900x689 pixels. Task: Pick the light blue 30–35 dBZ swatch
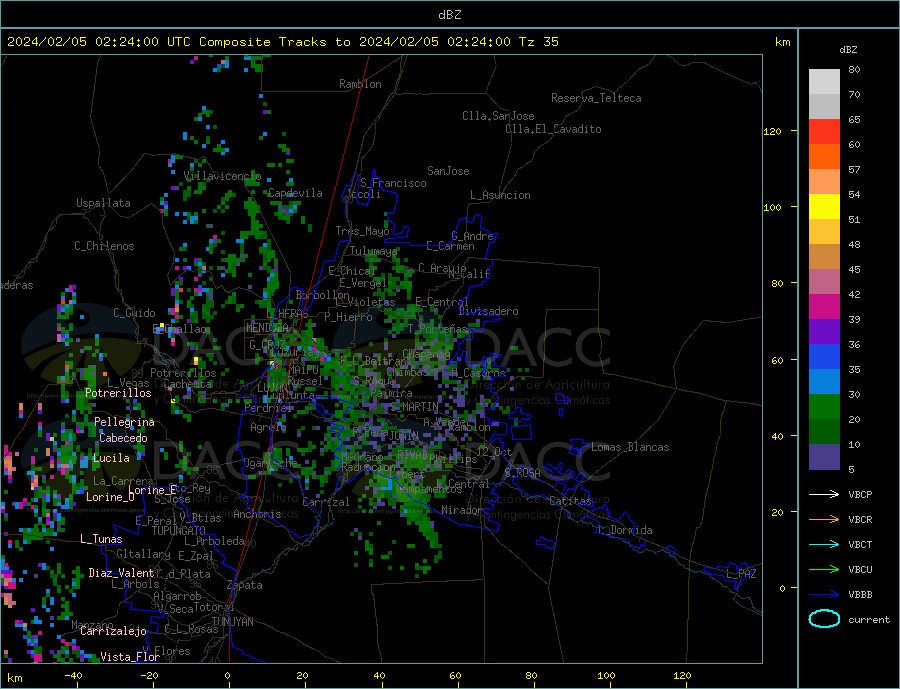(x=824, y=381)
